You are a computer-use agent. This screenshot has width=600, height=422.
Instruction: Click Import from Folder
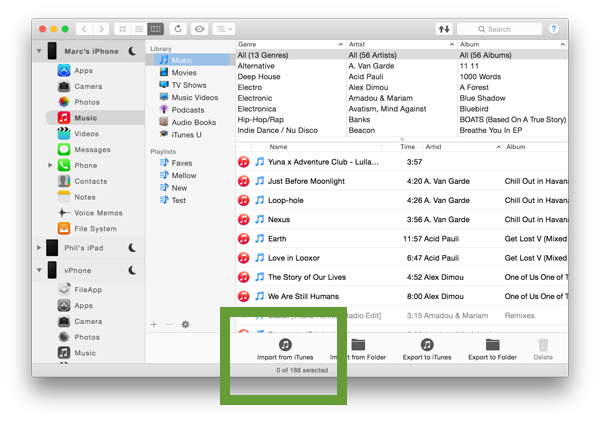[x=358, y=349]
